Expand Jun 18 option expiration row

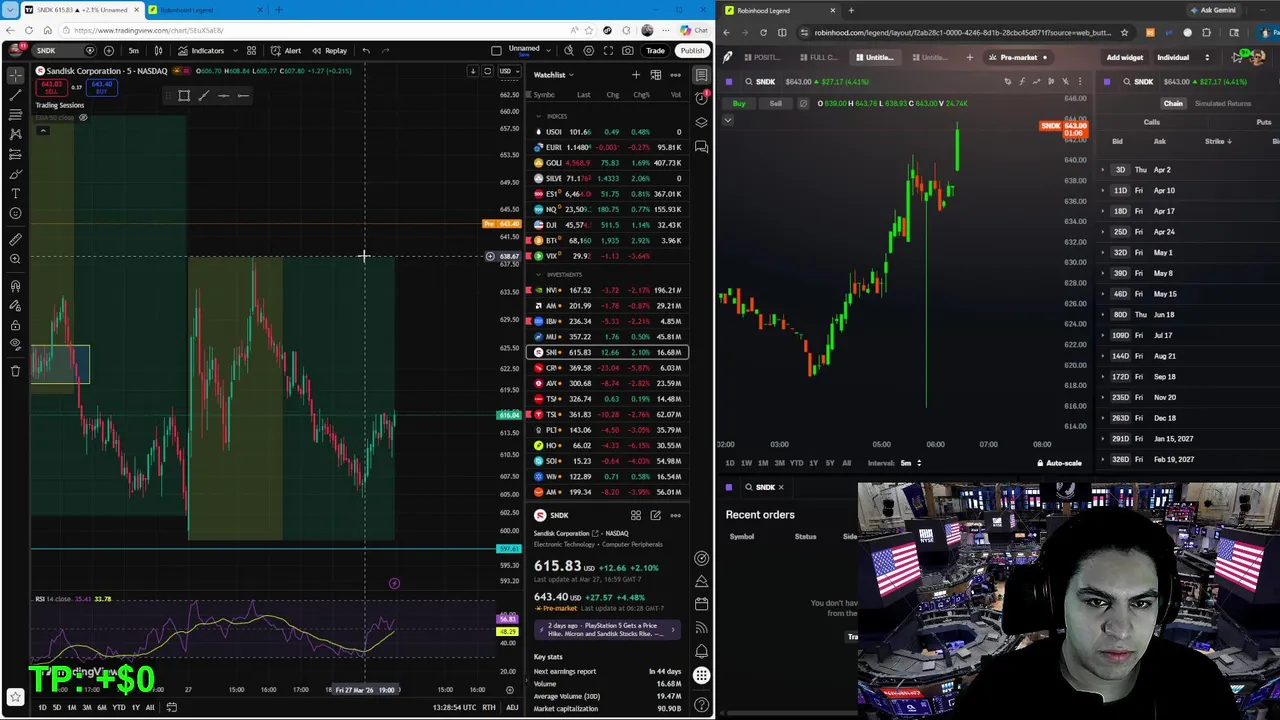coord(1190,315)
